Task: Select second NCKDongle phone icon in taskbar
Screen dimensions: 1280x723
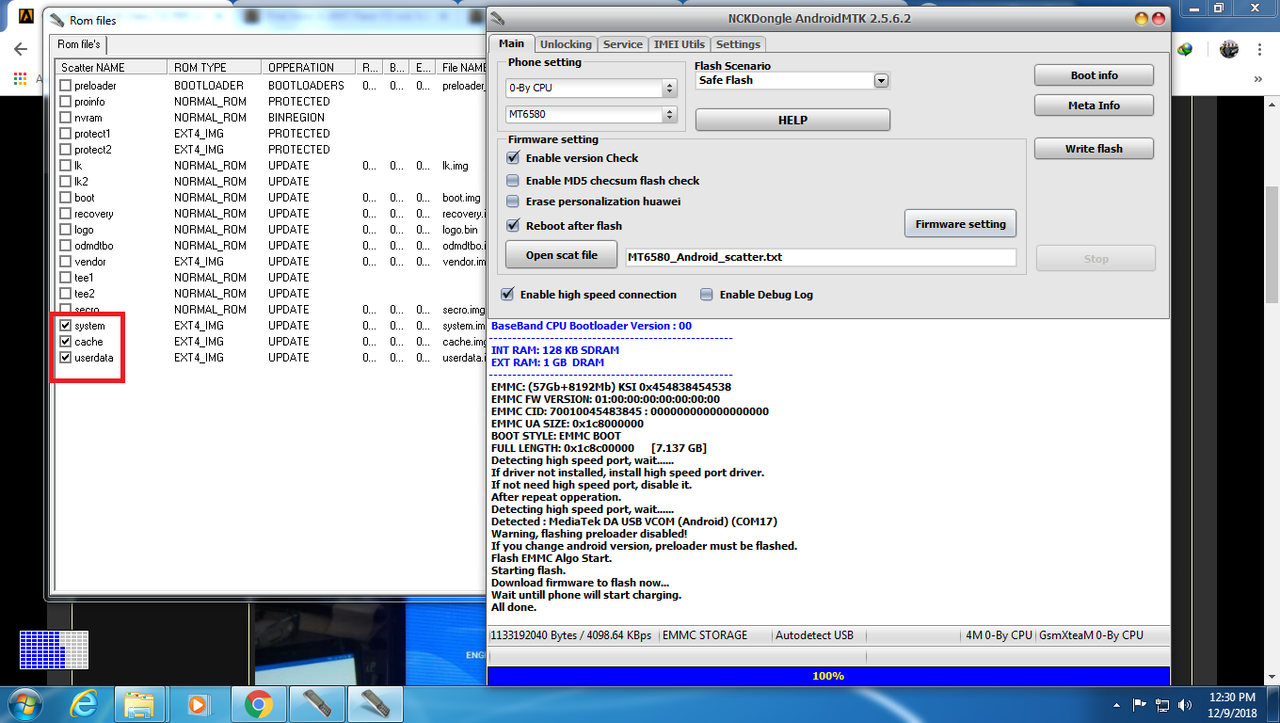Action: tap(375, 705)
